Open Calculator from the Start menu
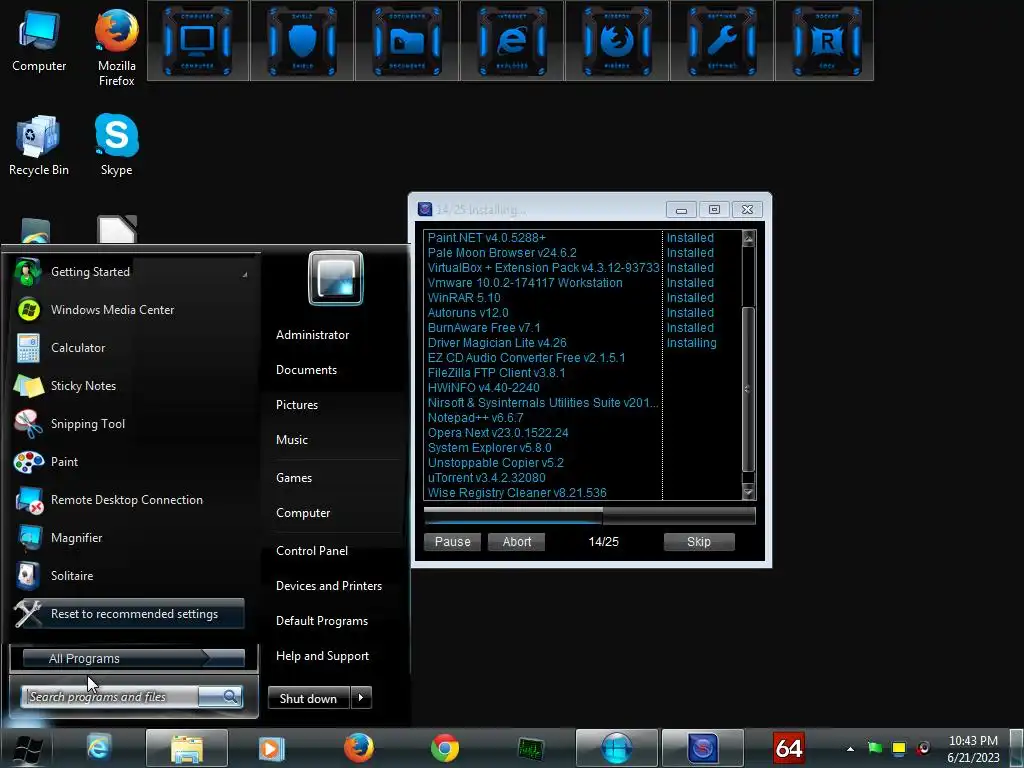The width and height of the screenshot is (1024, 768). (131, 347)
